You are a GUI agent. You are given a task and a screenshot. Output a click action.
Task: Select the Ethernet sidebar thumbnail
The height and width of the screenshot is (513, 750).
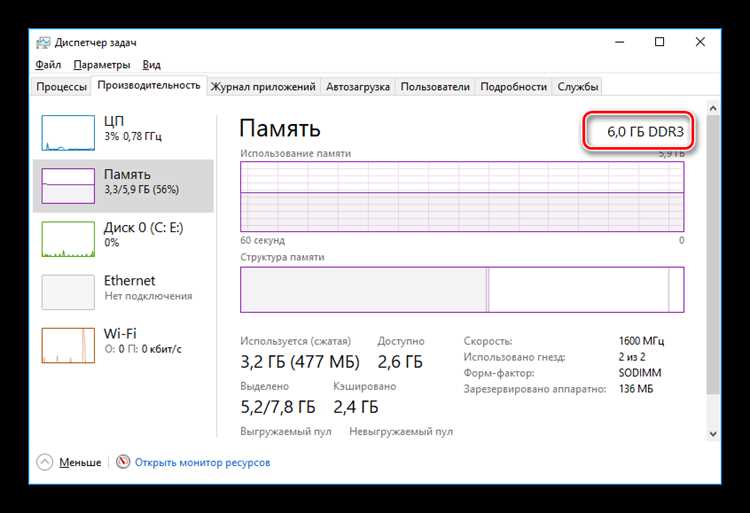pos(68,292)
